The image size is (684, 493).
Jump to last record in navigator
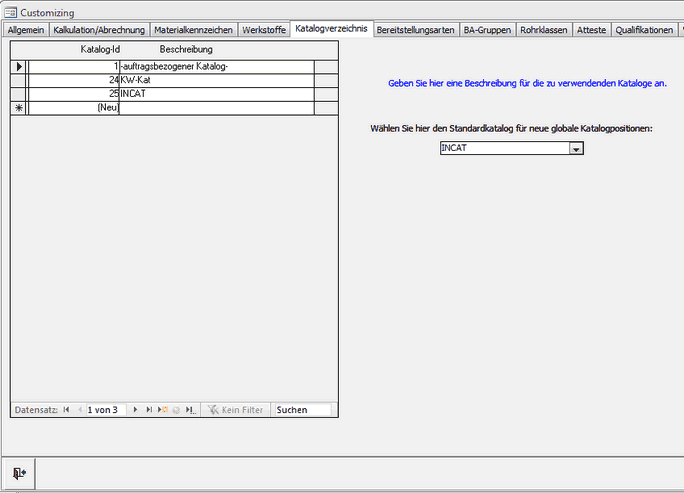(149, 410)
